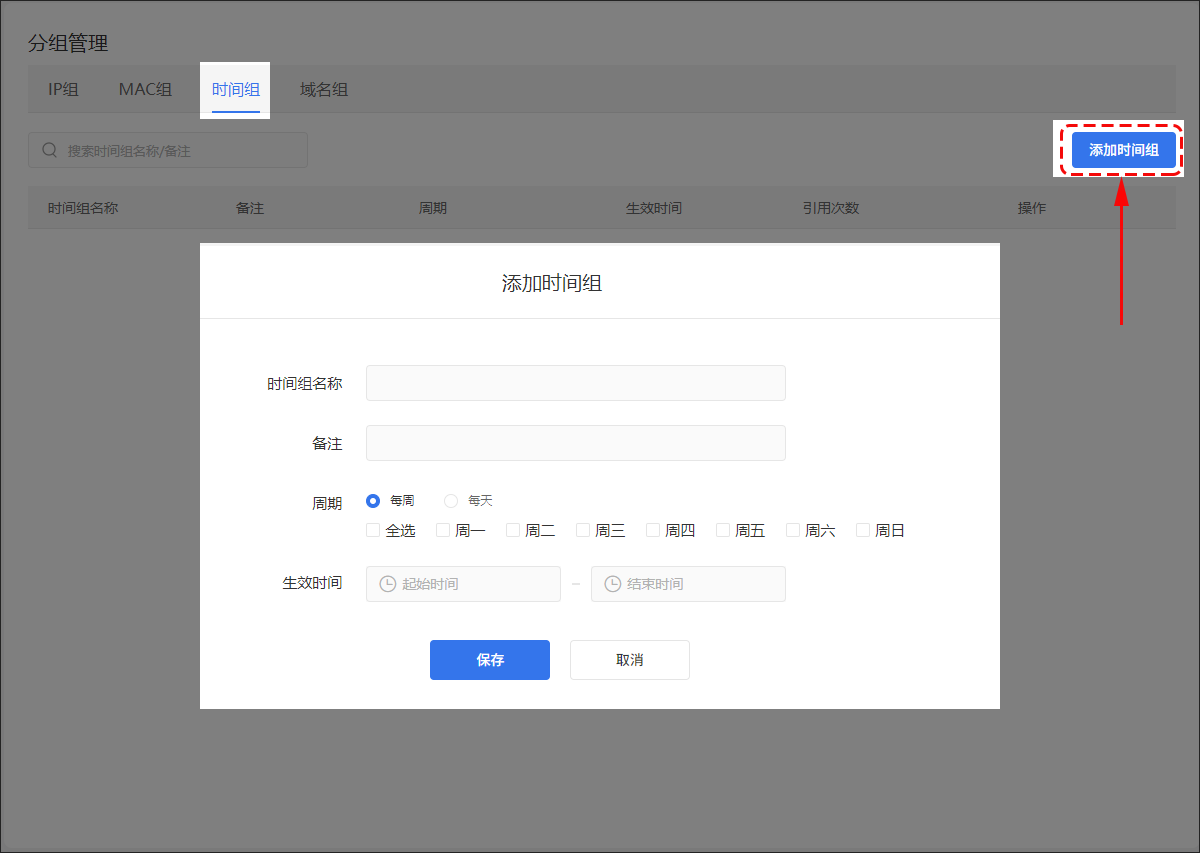Tick the 周二 Tuesday checkbox
Viewport: 1200px width, 853px height.
pyautogui.click(x=513, y=530)
